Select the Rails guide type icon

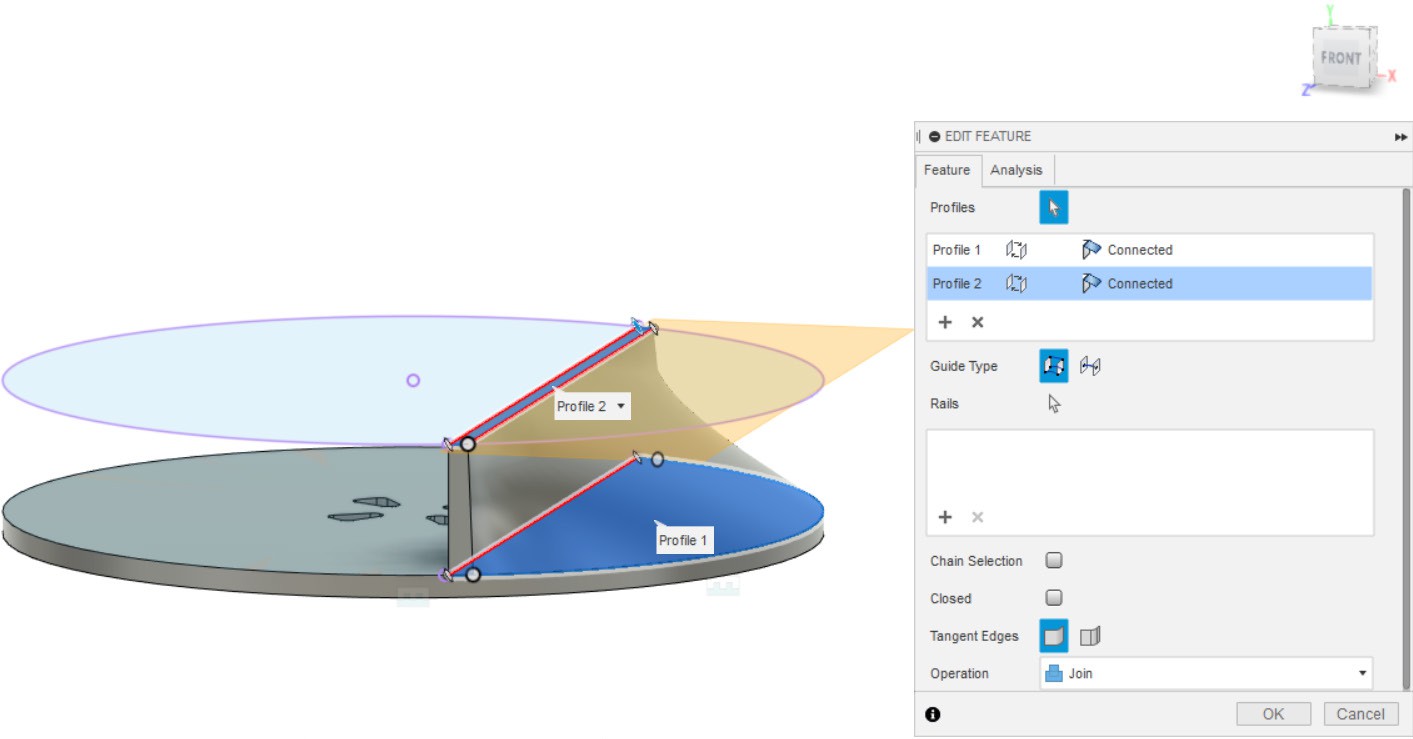(1053, 367)
